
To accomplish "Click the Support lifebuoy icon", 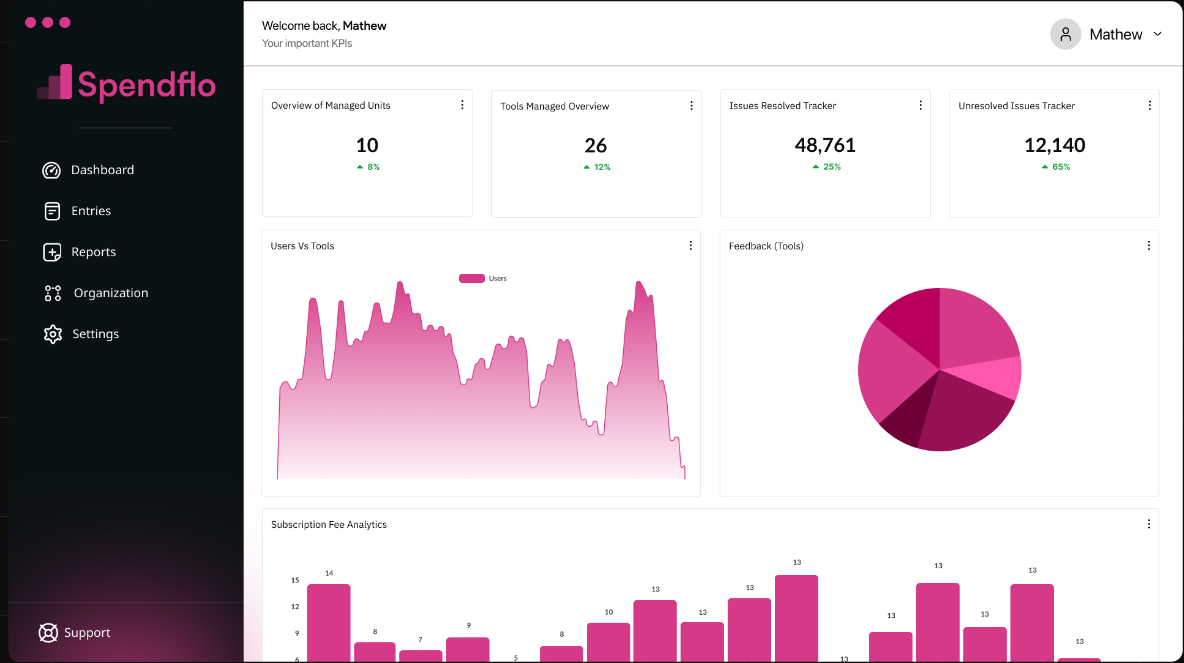I will [x=48, y=632].
